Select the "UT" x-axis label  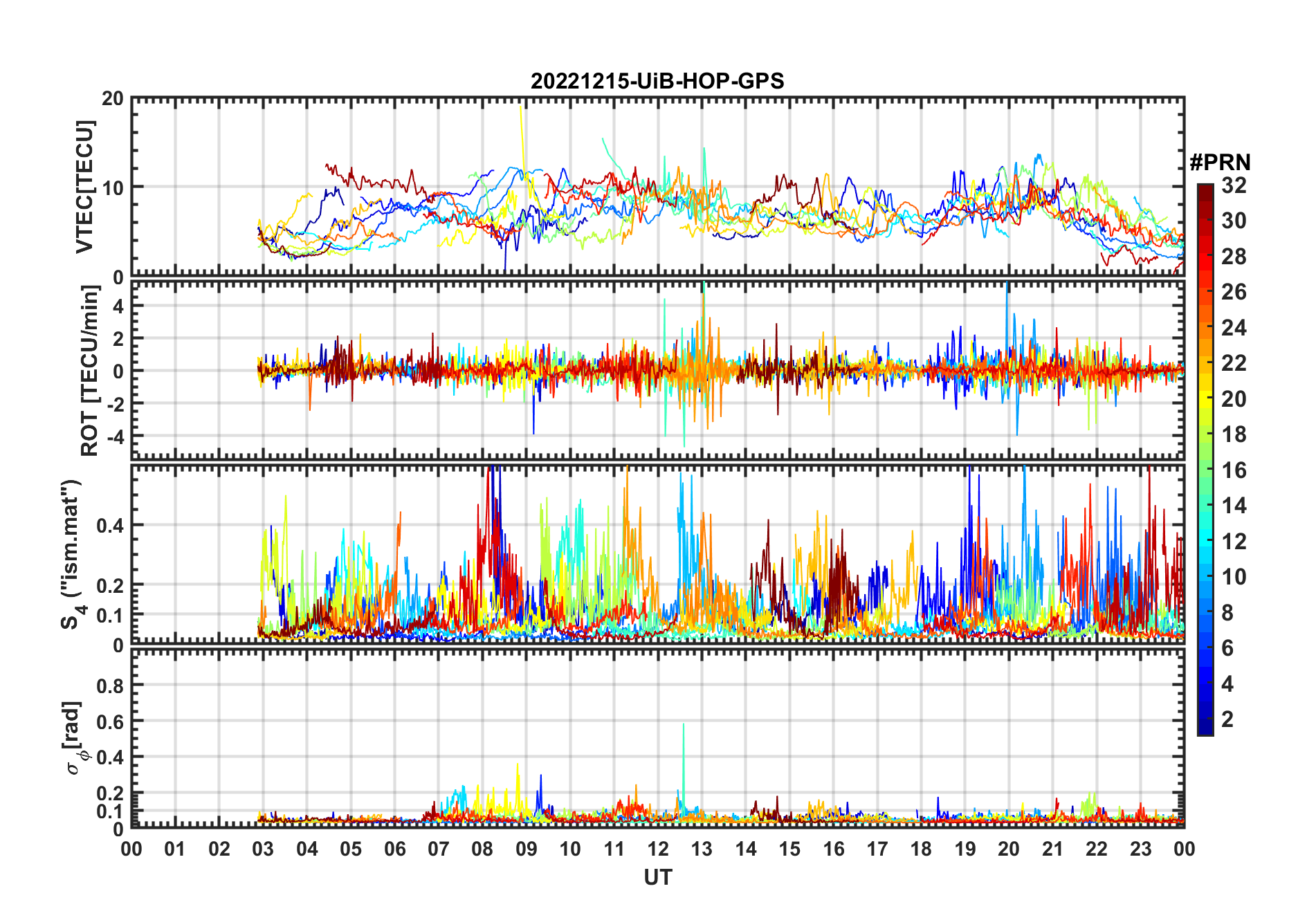(x=658, y=878)
